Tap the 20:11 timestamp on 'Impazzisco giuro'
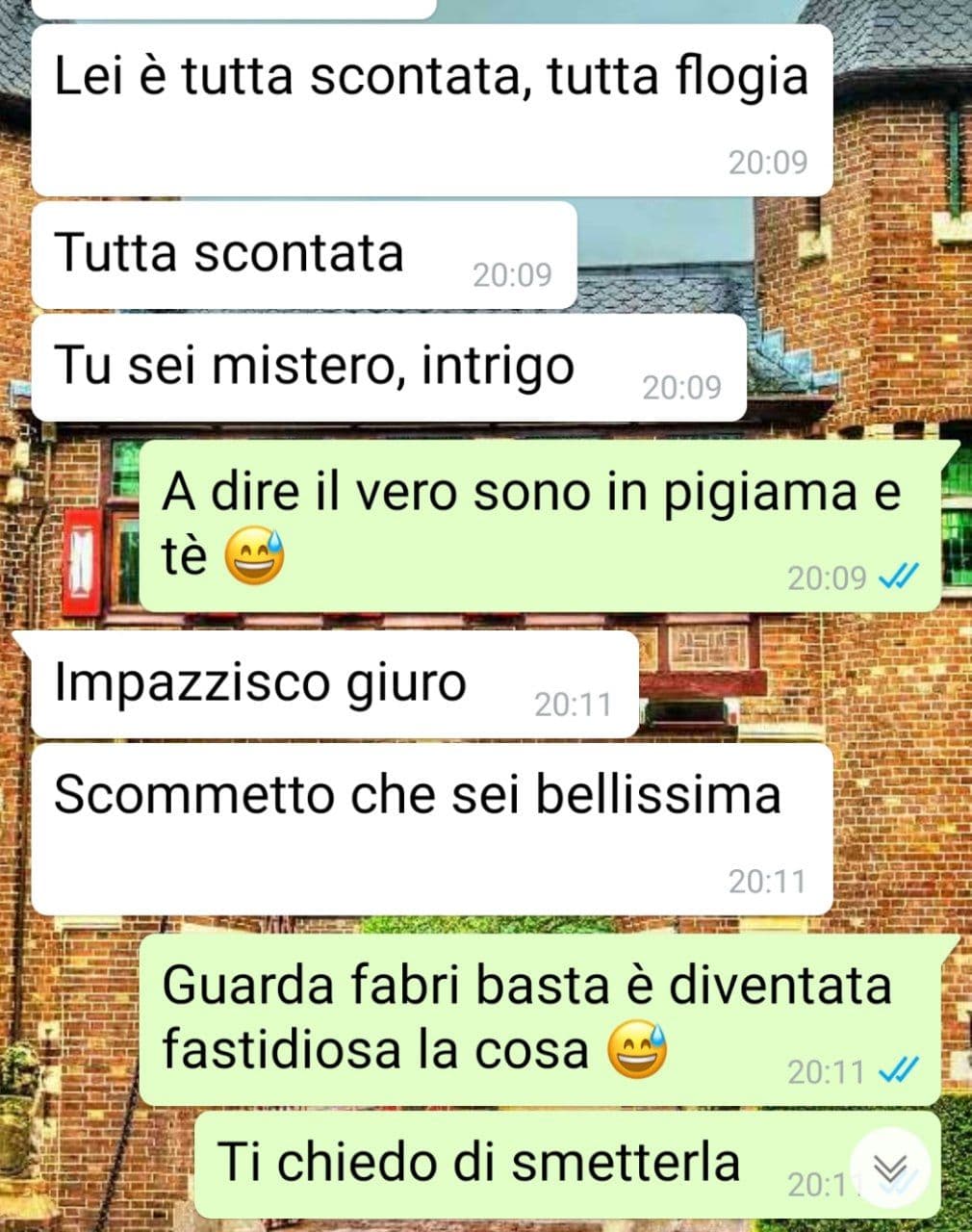 point(573,705)
